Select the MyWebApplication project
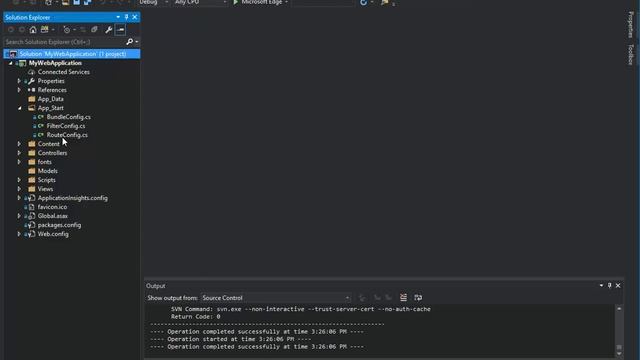This screenshot has width=640, height=360. tap(55, 63)
